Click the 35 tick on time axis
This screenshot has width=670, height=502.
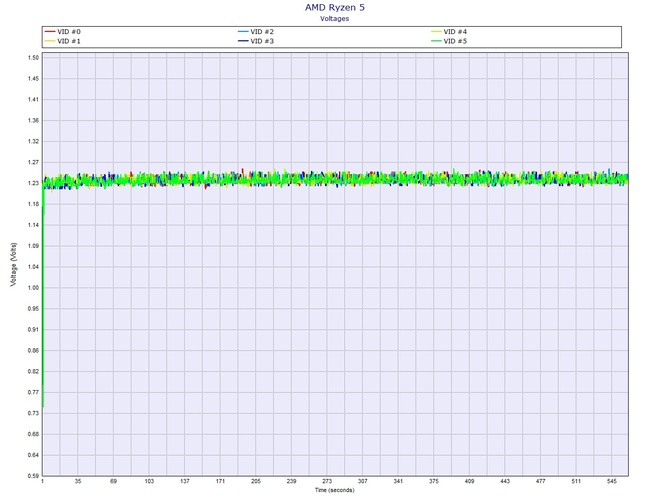(x=78, y=481)
